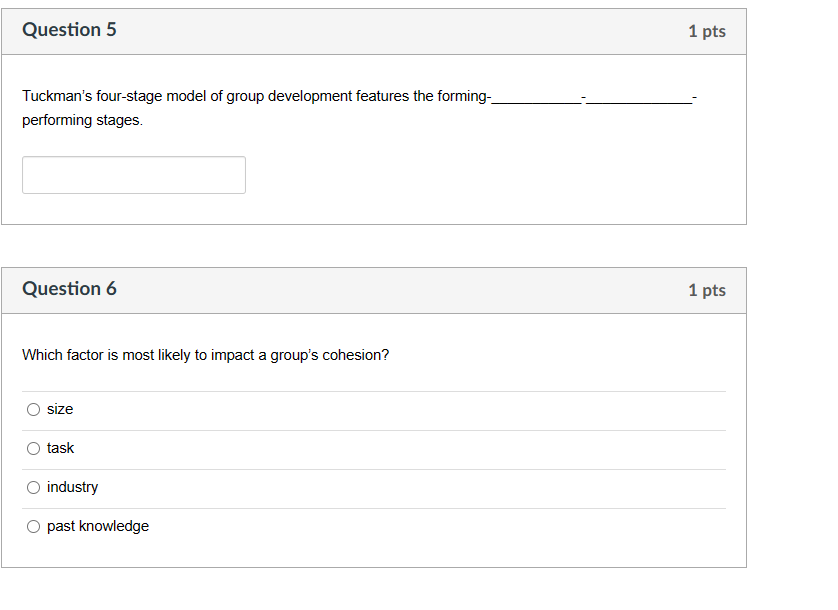Click the Tuckman's four-stage model question text
The width and height of the screenshot is (838, 610).
[x=200, y=96]
